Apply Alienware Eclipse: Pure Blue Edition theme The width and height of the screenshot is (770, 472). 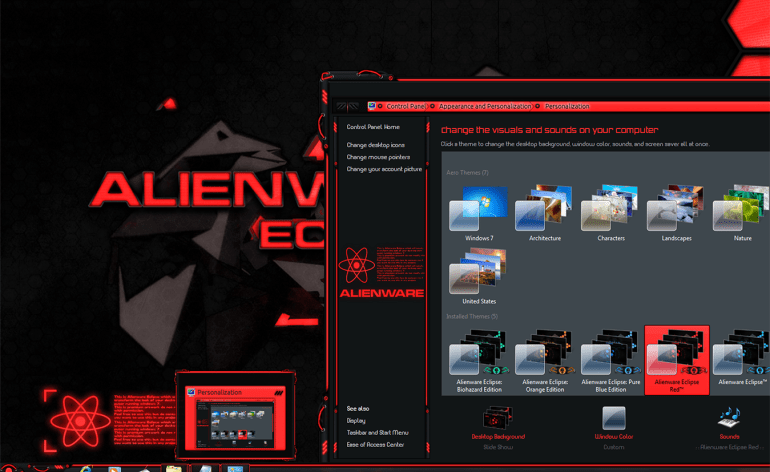tap(610, 361)
